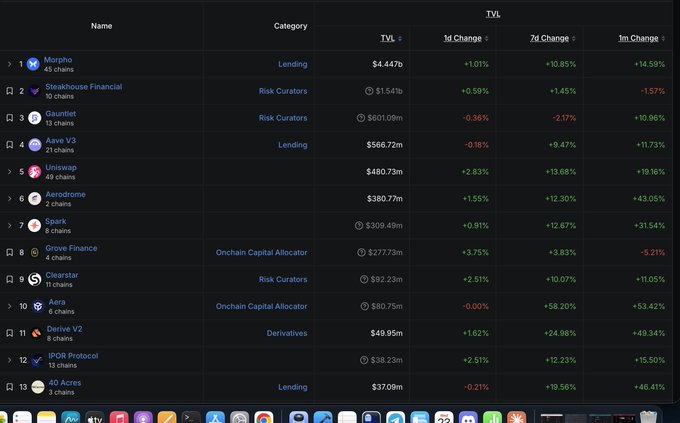Click the question icon beside $80.75m
Image resolution: width=680 pixels, height=423 pixels.
click(365, 306)
